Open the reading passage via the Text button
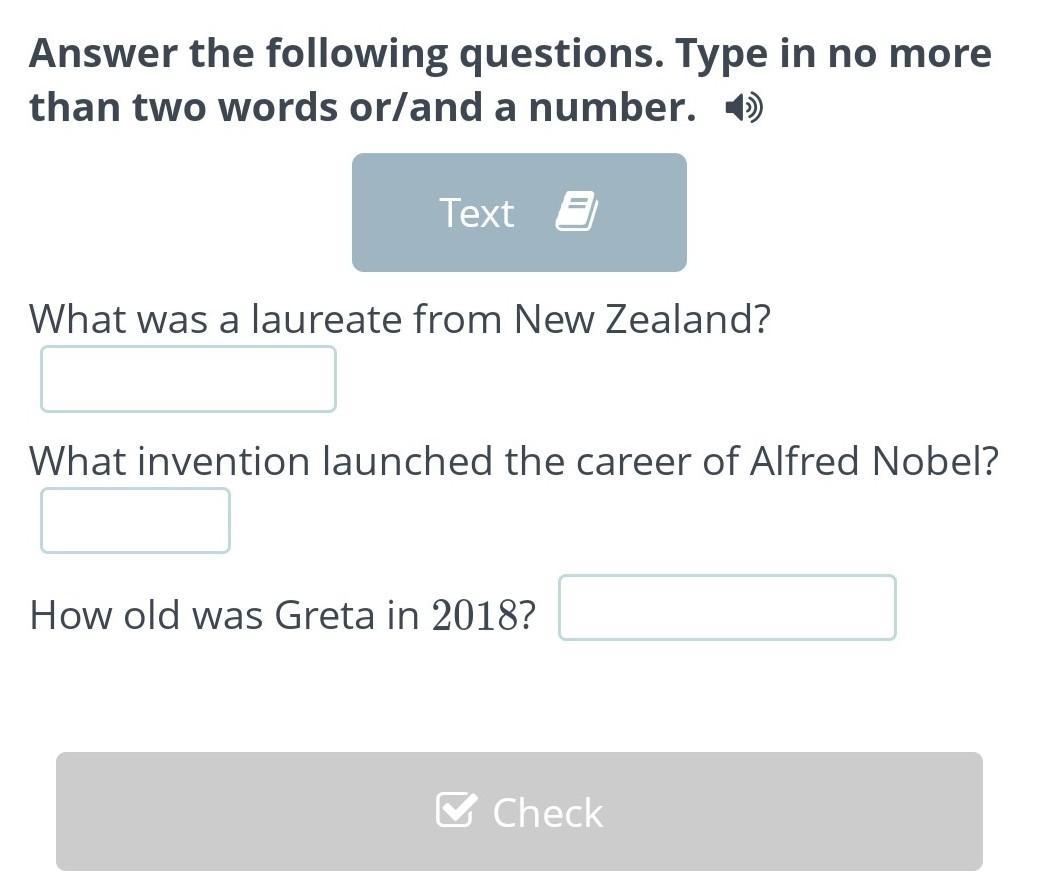Viewport: 1059px width, 896px height. (519, 212)
